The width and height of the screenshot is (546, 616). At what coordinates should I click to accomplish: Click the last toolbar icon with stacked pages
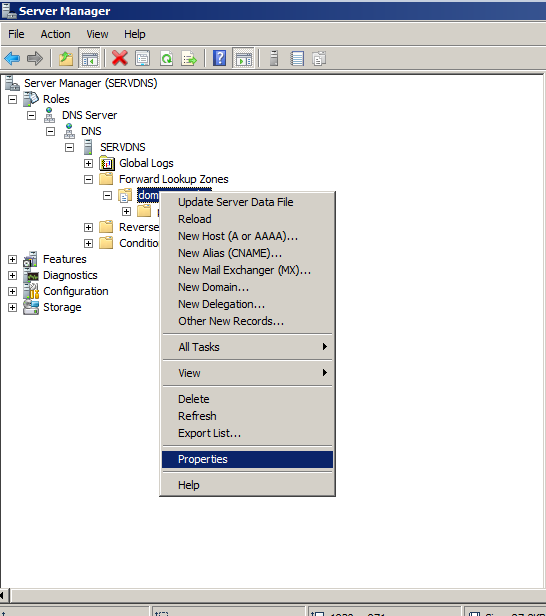[319, 59]
